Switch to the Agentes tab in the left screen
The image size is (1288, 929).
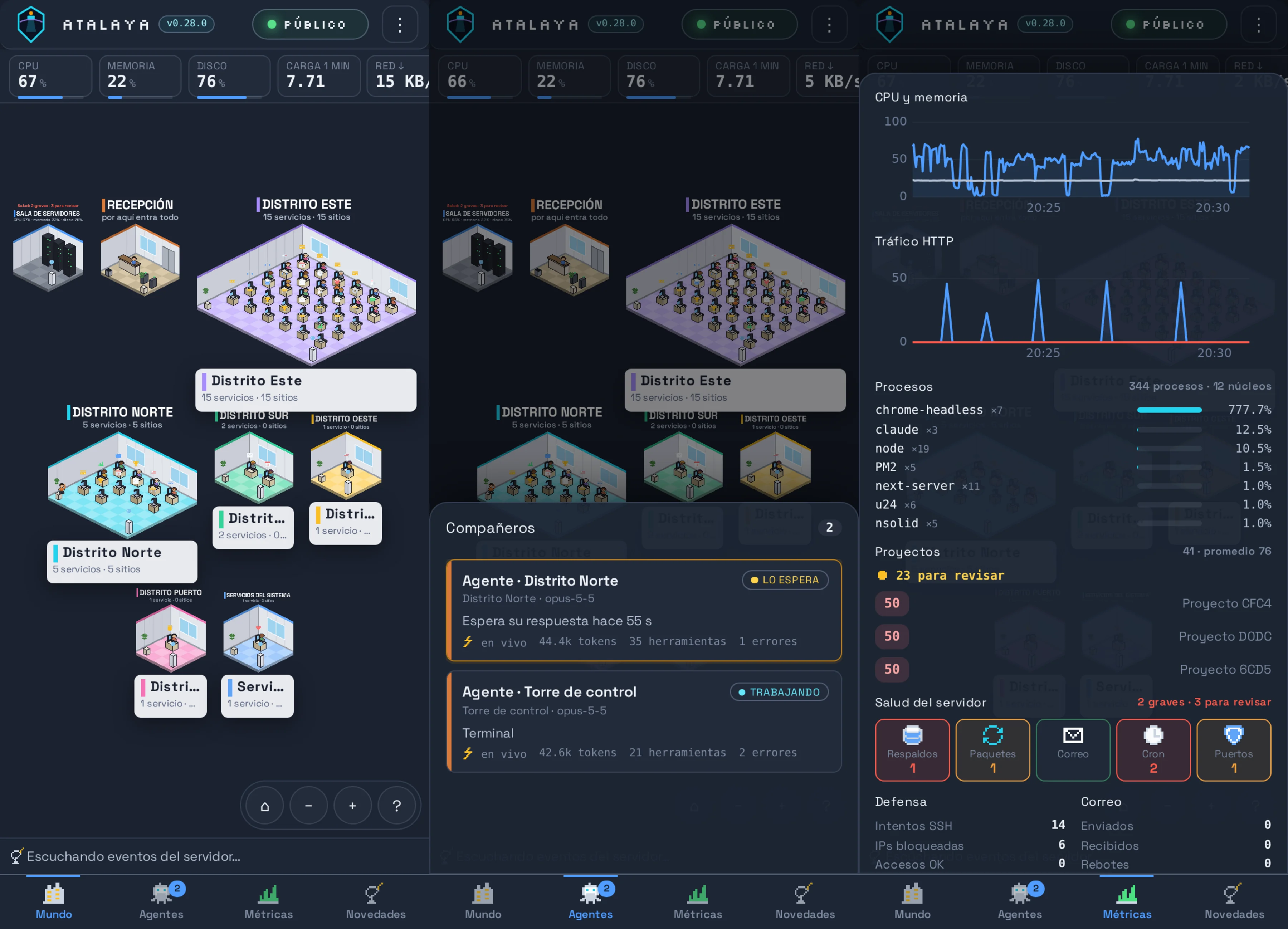pos(161,902)
